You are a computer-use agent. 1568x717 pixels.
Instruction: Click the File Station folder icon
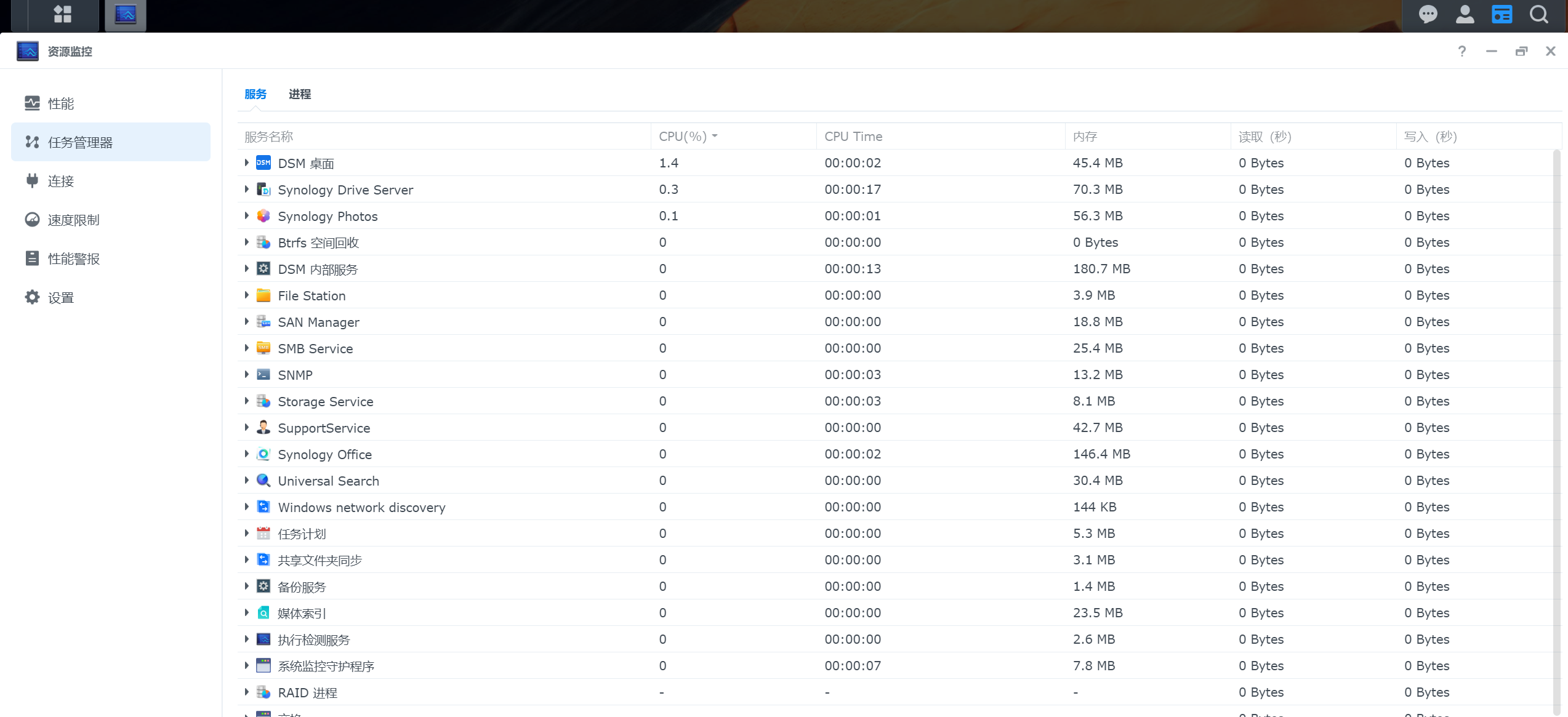click(263, 295)
